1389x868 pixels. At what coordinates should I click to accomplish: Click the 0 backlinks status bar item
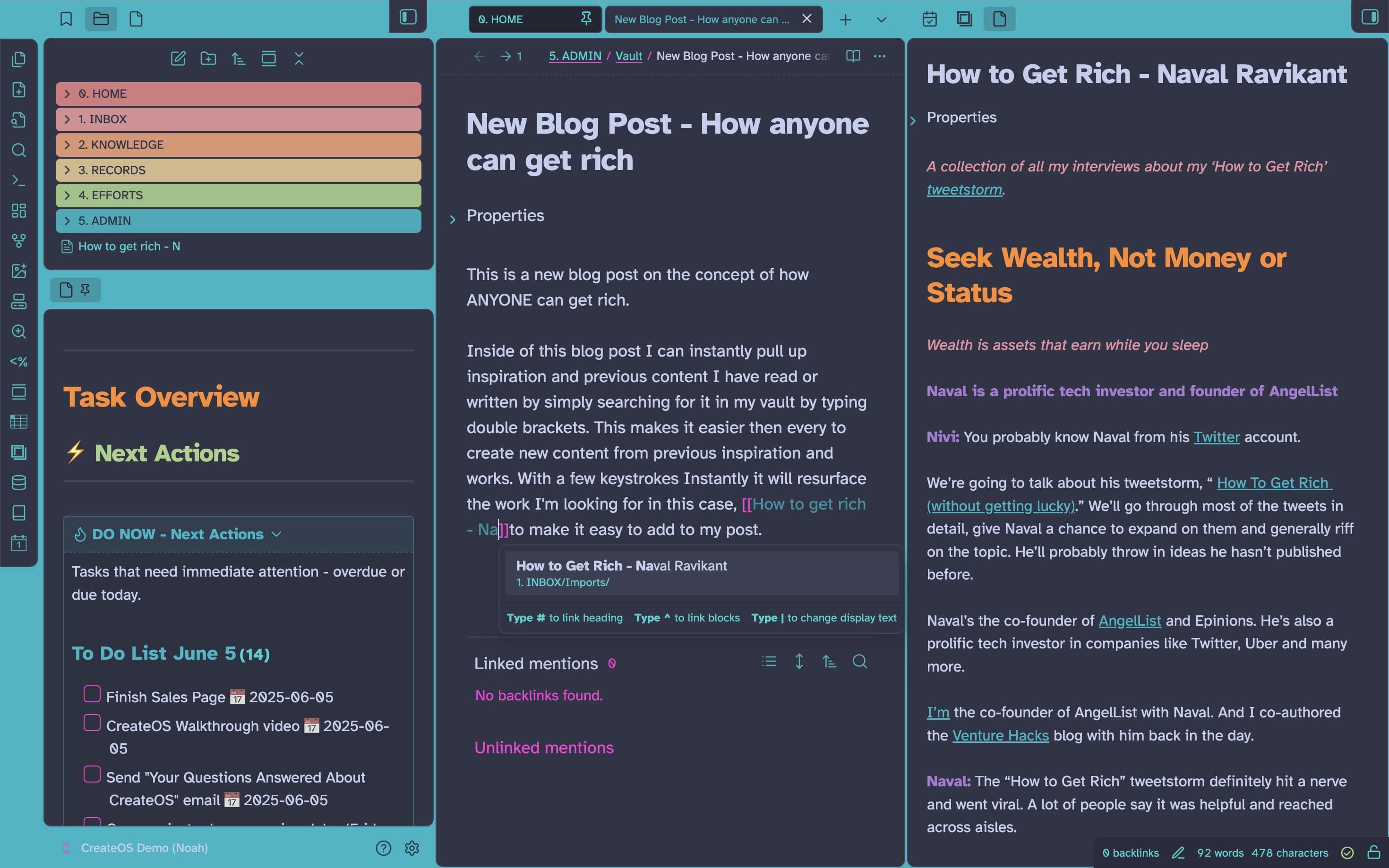point(1131,852)
